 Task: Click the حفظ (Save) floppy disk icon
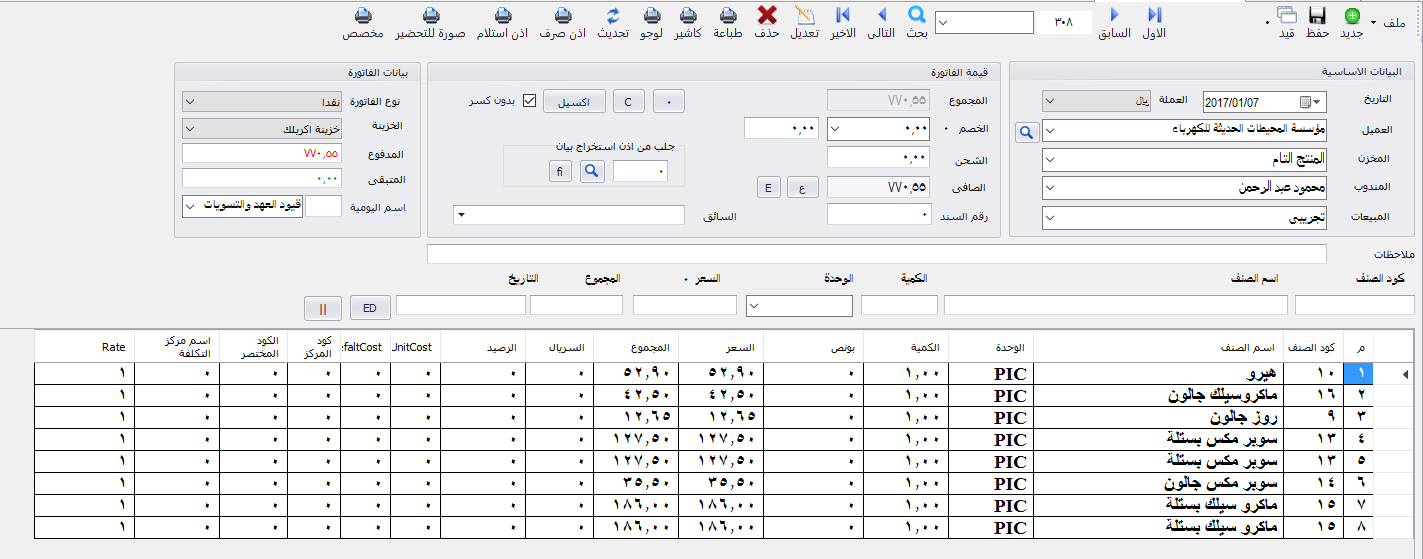point(1317,16)
